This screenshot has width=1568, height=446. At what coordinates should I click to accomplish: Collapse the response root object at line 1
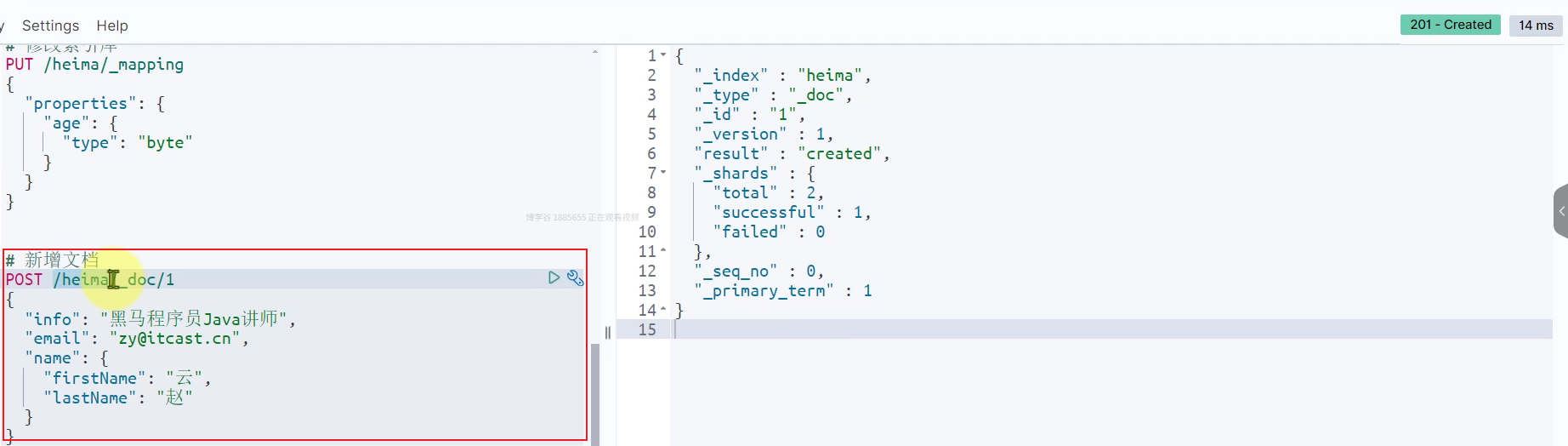pyautogui.click(x=663, y=55)
